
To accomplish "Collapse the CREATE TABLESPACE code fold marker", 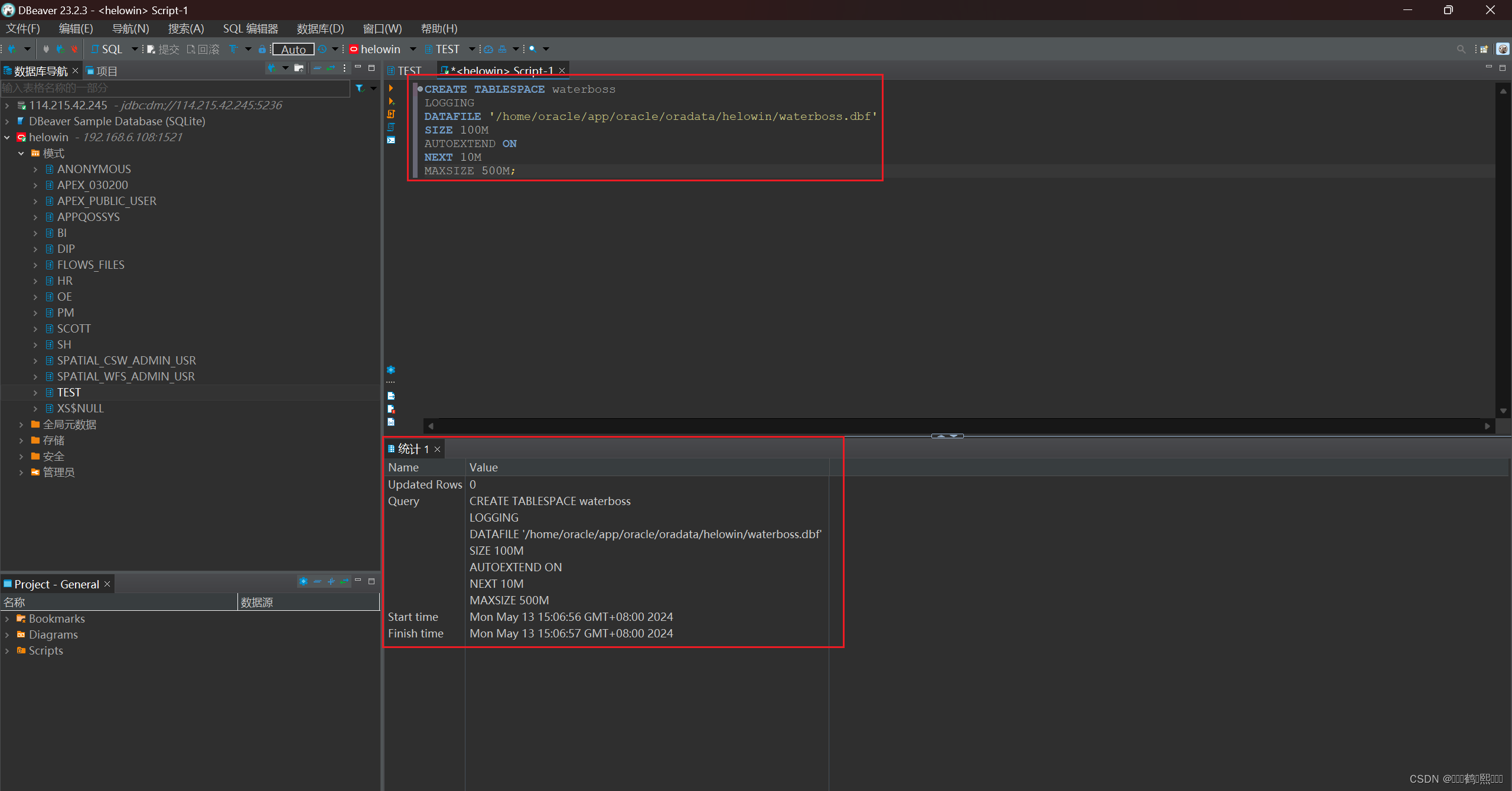I will [420, 89].
